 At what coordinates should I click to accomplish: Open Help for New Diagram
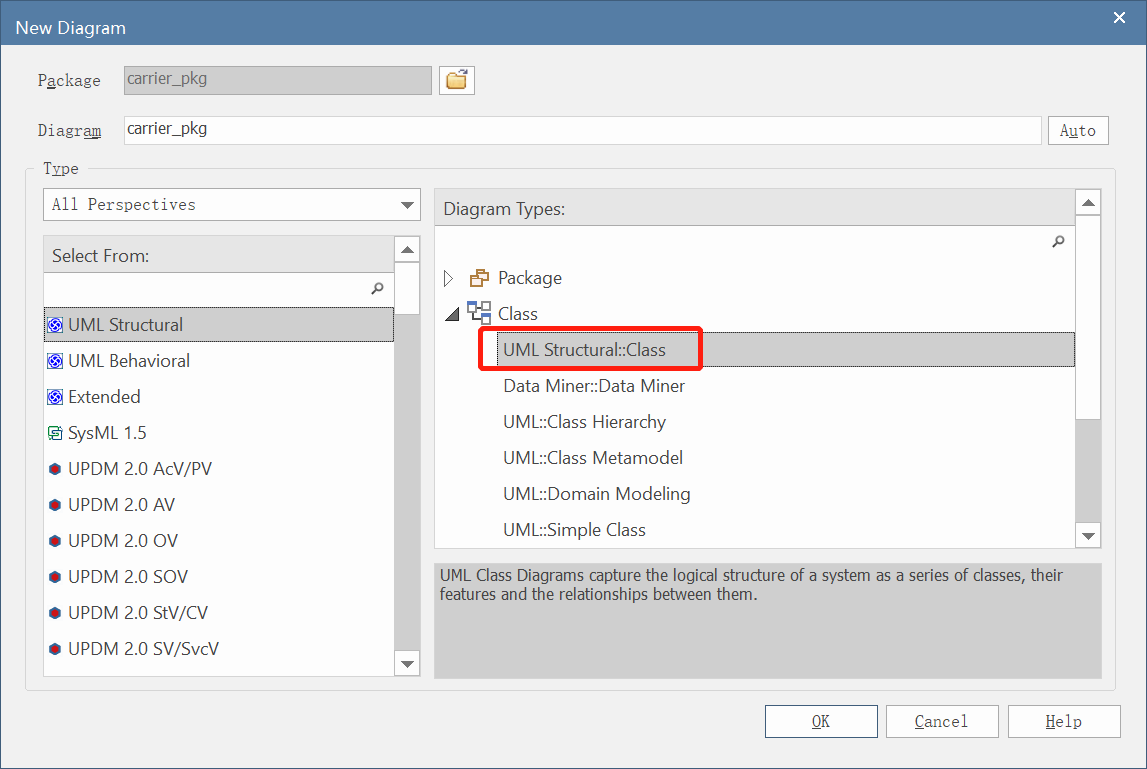point(1064,721)
